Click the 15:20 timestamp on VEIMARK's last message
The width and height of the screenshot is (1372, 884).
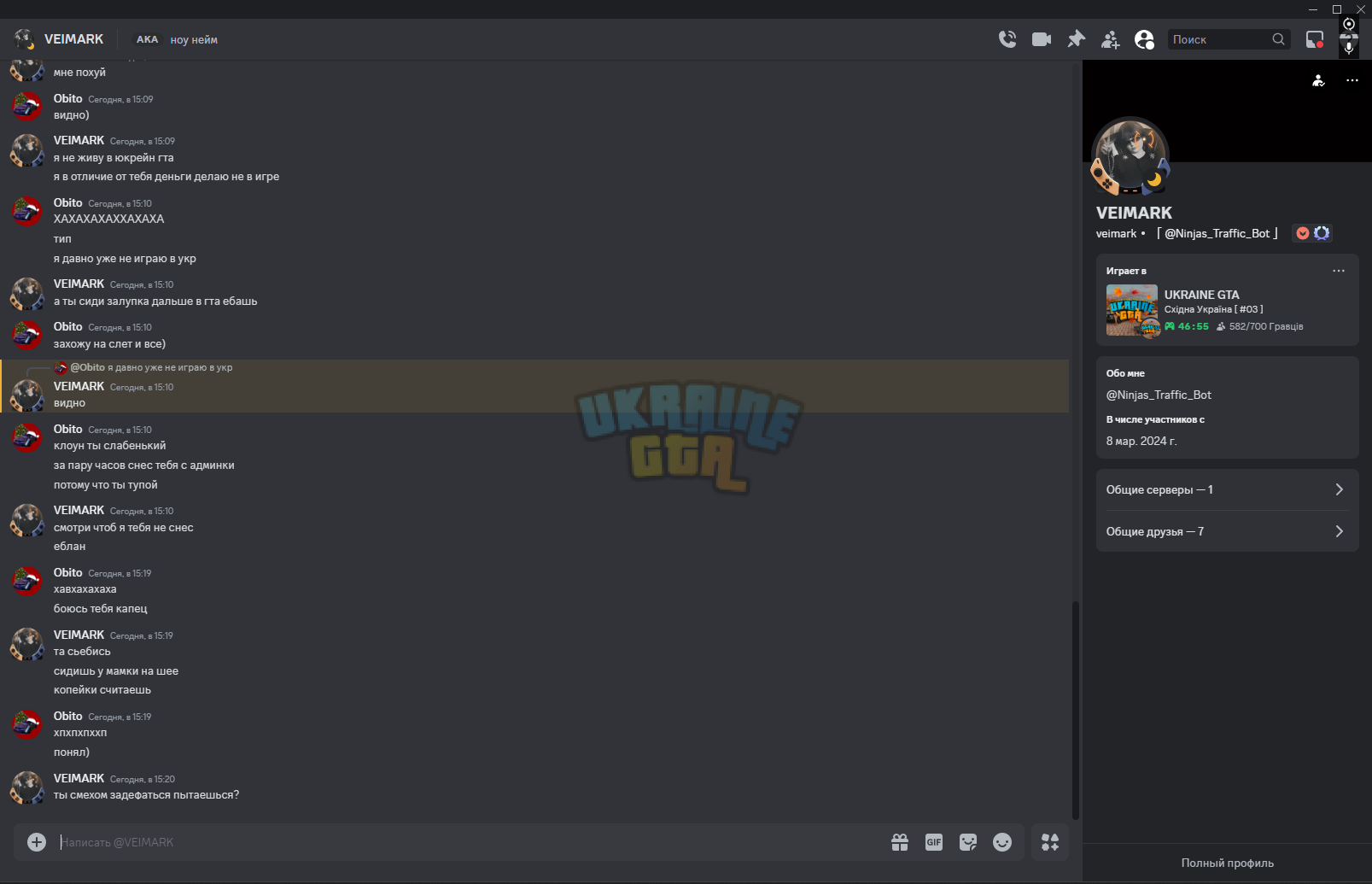coord(143,779)
